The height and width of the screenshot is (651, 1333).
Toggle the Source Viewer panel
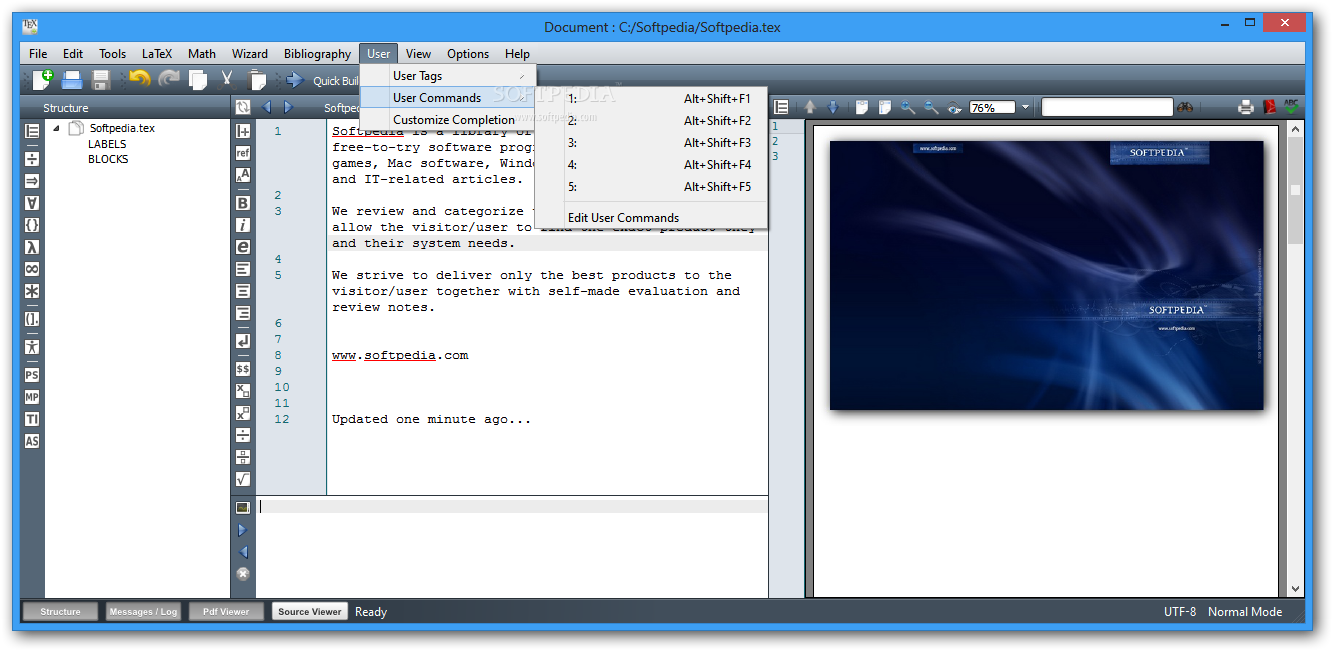click(x=309, y=611)
